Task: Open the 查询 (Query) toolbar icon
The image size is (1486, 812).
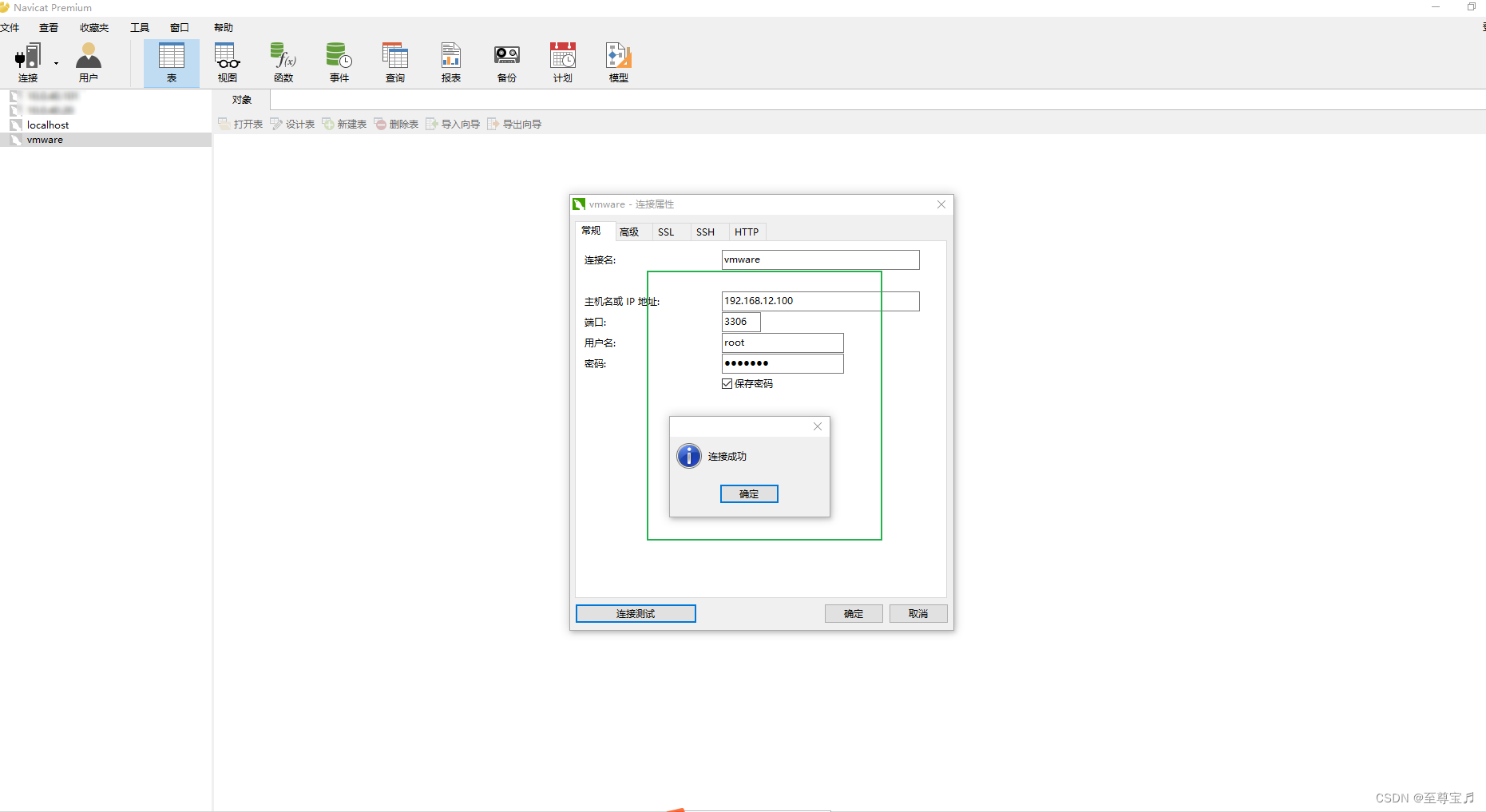Action: pos(395,62)
